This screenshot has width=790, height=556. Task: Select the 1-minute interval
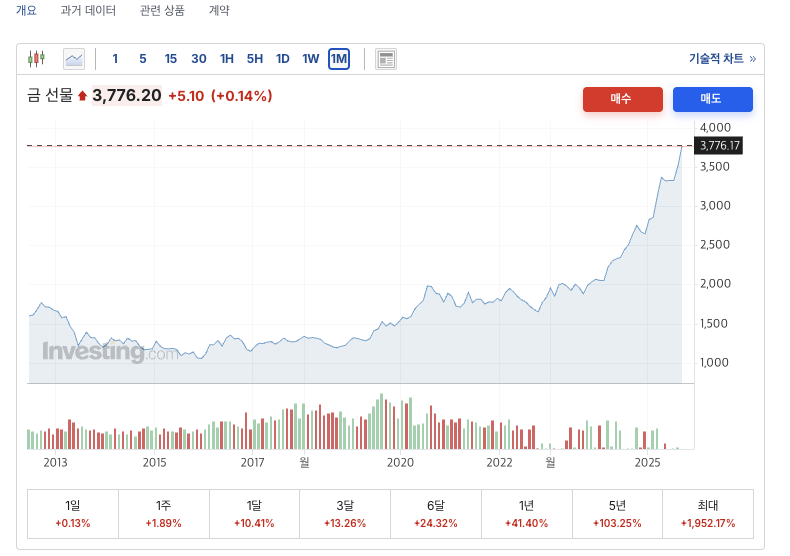[115, 58]
